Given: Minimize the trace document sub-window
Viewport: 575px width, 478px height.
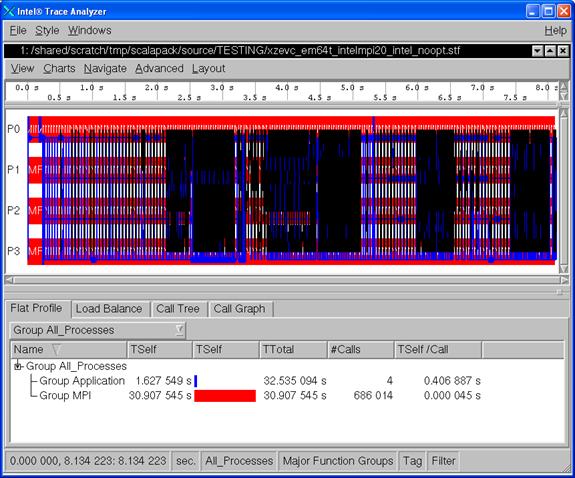Looking at the screenshot, I should pyautogui.click(x=537, y=51).
